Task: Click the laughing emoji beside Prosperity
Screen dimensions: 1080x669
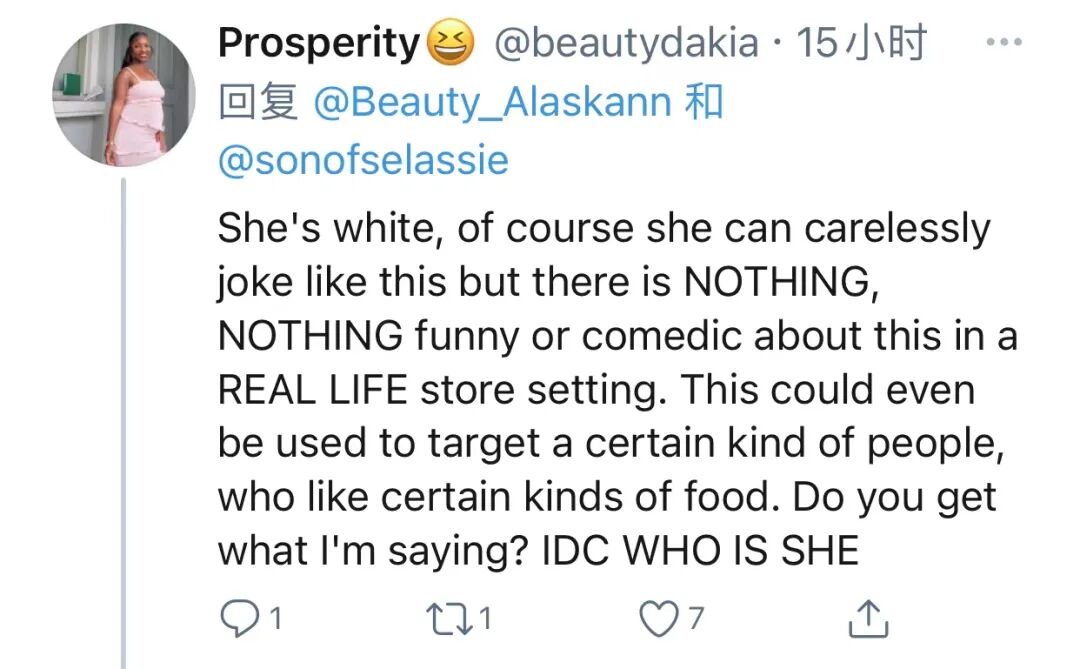Action: click(x=449, y=44)
